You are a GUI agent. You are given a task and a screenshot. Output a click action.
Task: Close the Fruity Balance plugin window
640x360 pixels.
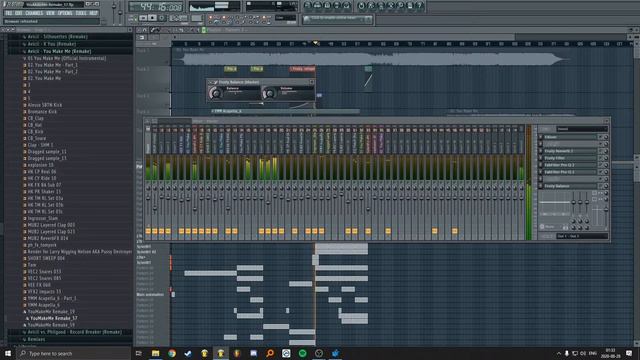(311, 82)
